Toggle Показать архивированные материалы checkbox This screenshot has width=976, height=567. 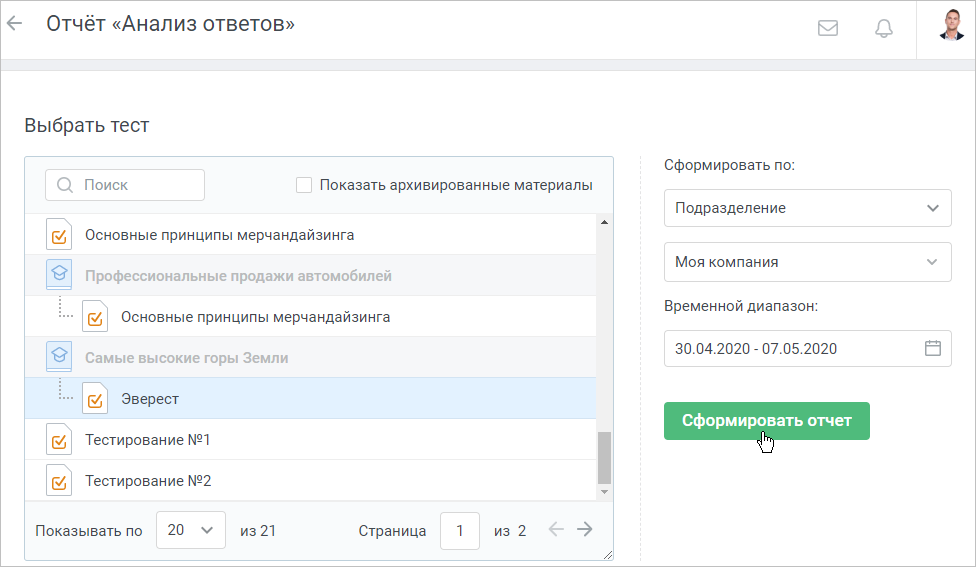tap(304, 185)
